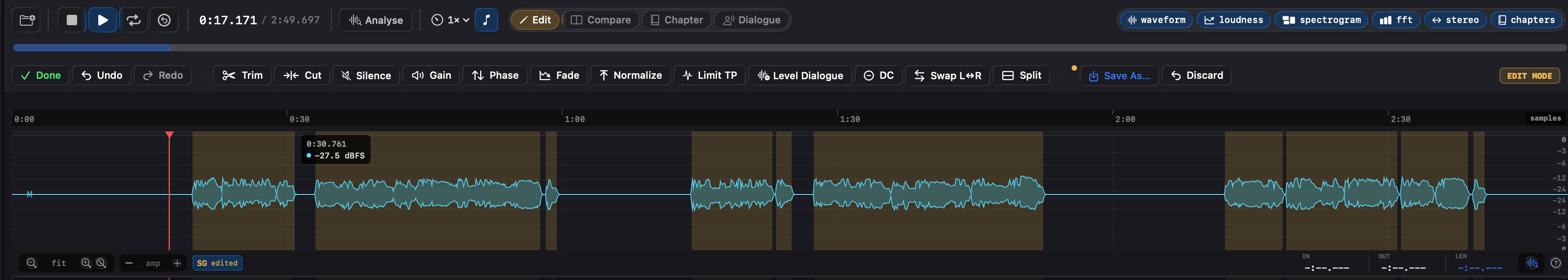Run Level Dialogue
The image size is (1568, 280).
click(x=800, y=75)
